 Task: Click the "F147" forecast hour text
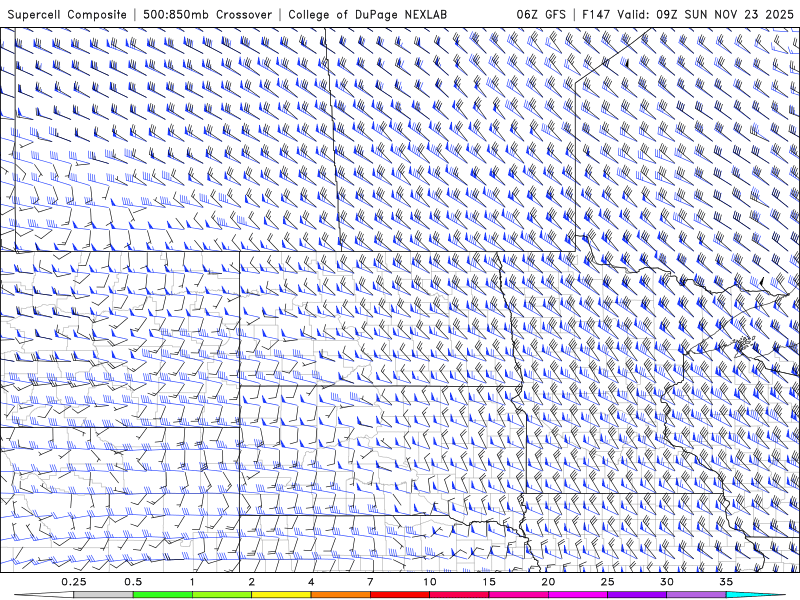(x=596, y=14)
